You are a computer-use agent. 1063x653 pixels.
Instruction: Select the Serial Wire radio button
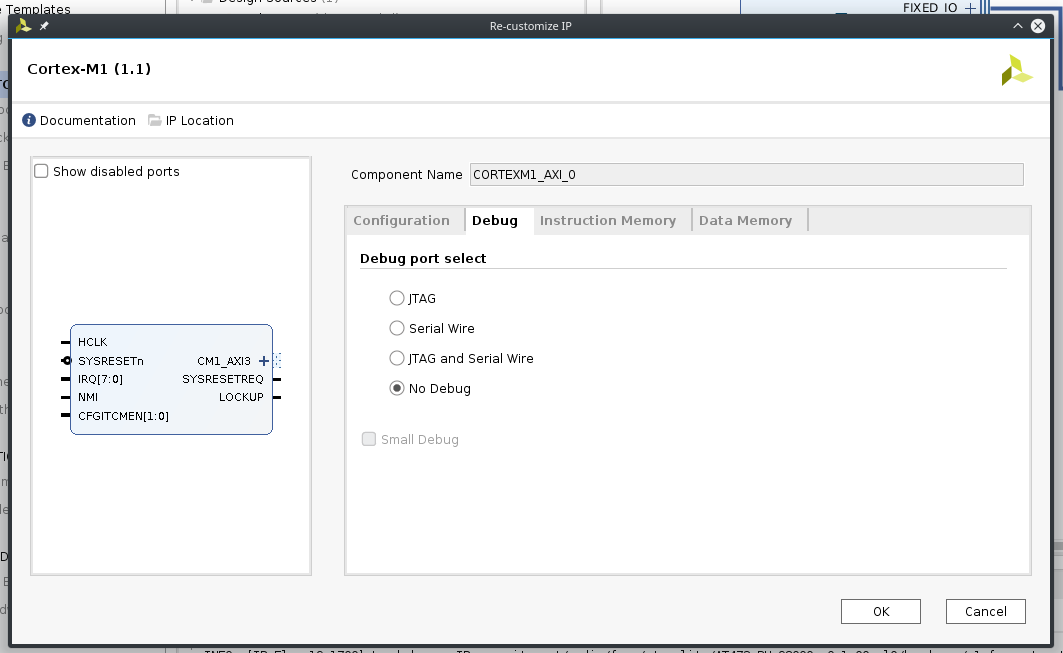(397, 328)
